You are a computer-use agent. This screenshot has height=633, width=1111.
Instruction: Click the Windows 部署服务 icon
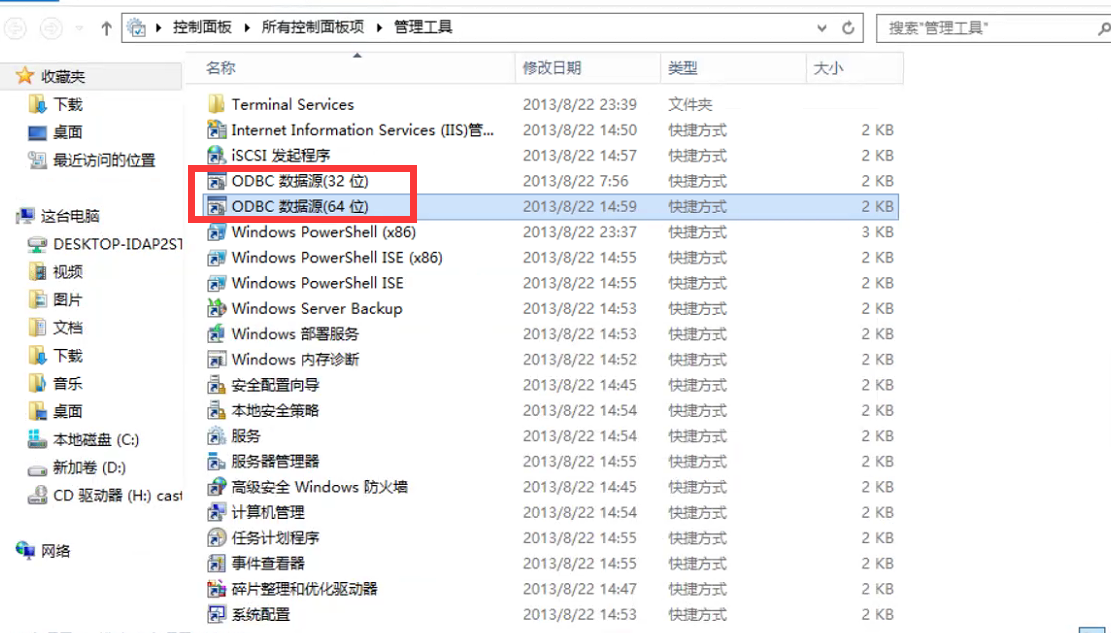[x=216, y=334]
